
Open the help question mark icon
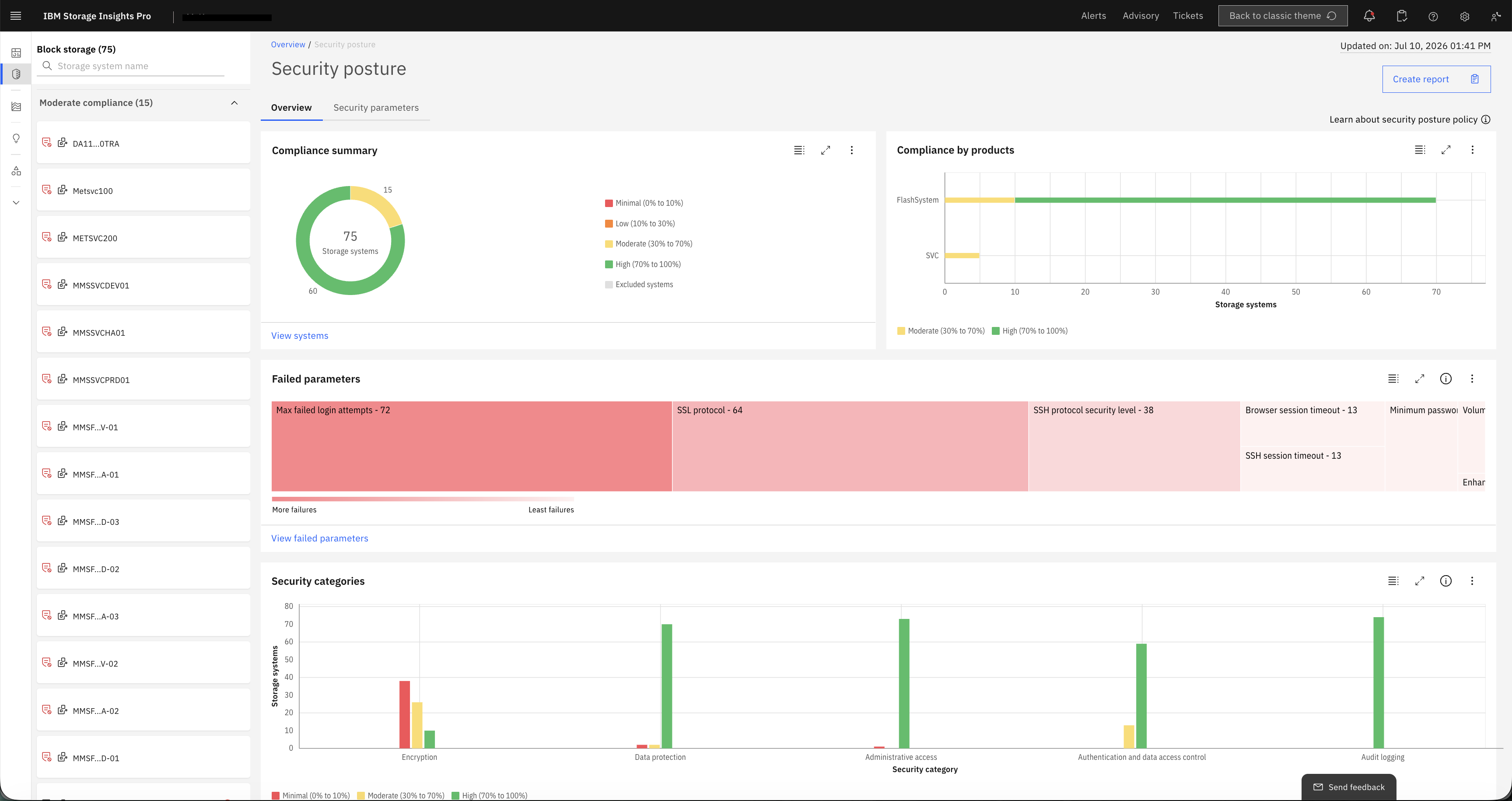click(x=1433, y=17)
